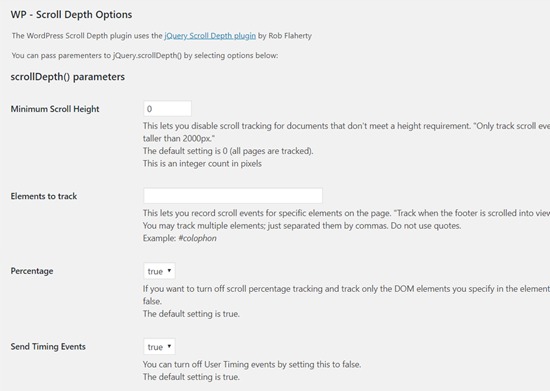550x391 pixels.
Task: Focus the Minimum Scroll Height input field
Action: pos(167,109)
